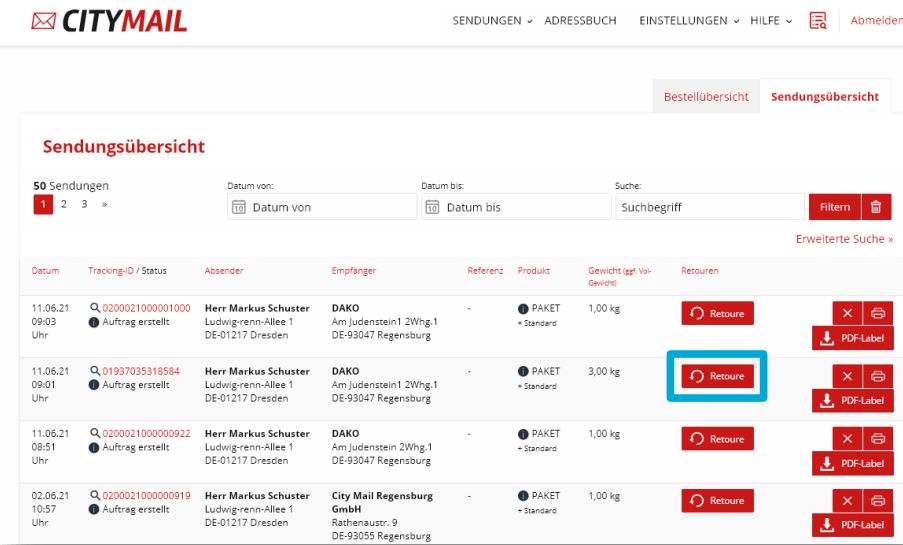Image resolution: width=903 pixels, height=545 pixels.
Task: Open the Hilfe dropdown menu
Action: click(x=770, y=21)
